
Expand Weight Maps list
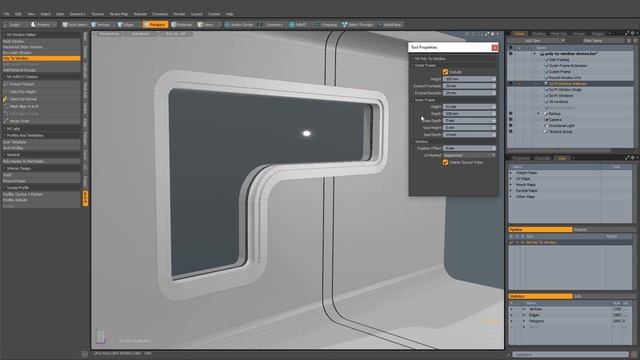[x=511, y=173]
